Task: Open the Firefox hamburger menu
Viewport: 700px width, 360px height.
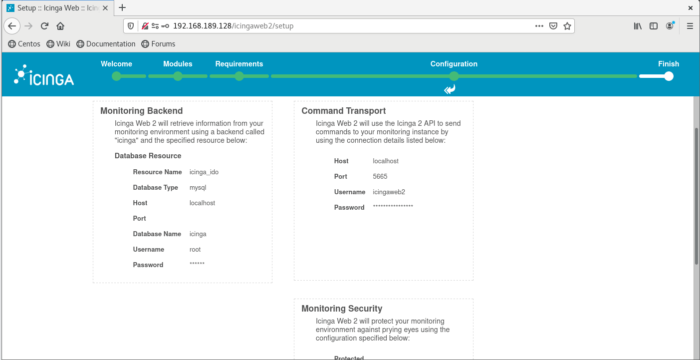Action: click(690, 26)
